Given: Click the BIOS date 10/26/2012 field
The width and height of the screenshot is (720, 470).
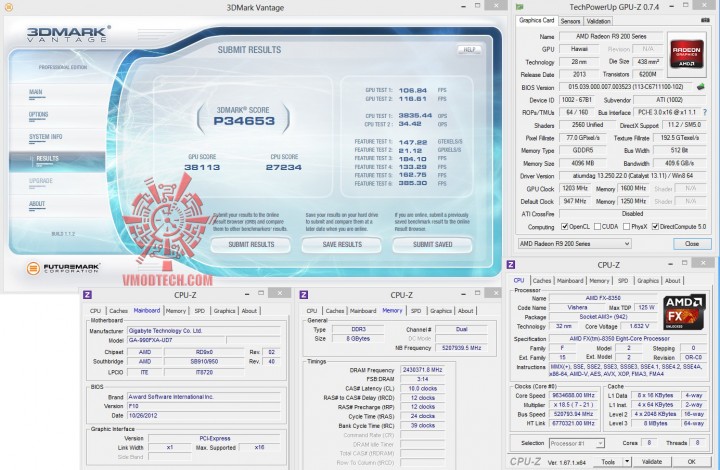Looking at the screenshot, I should pos(203,415).
